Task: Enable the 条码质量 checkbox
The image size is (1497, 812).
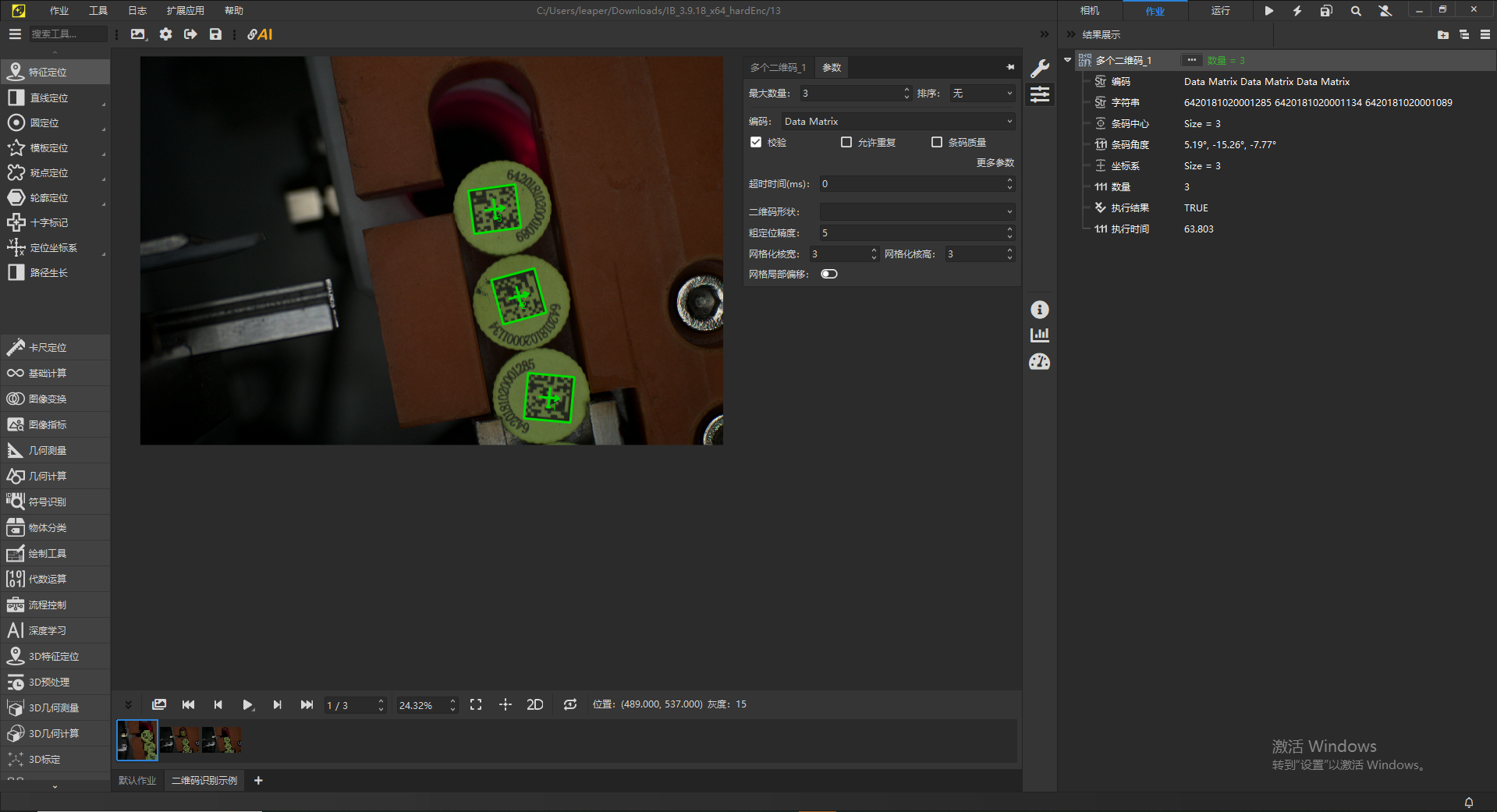Action: [937, 142]
